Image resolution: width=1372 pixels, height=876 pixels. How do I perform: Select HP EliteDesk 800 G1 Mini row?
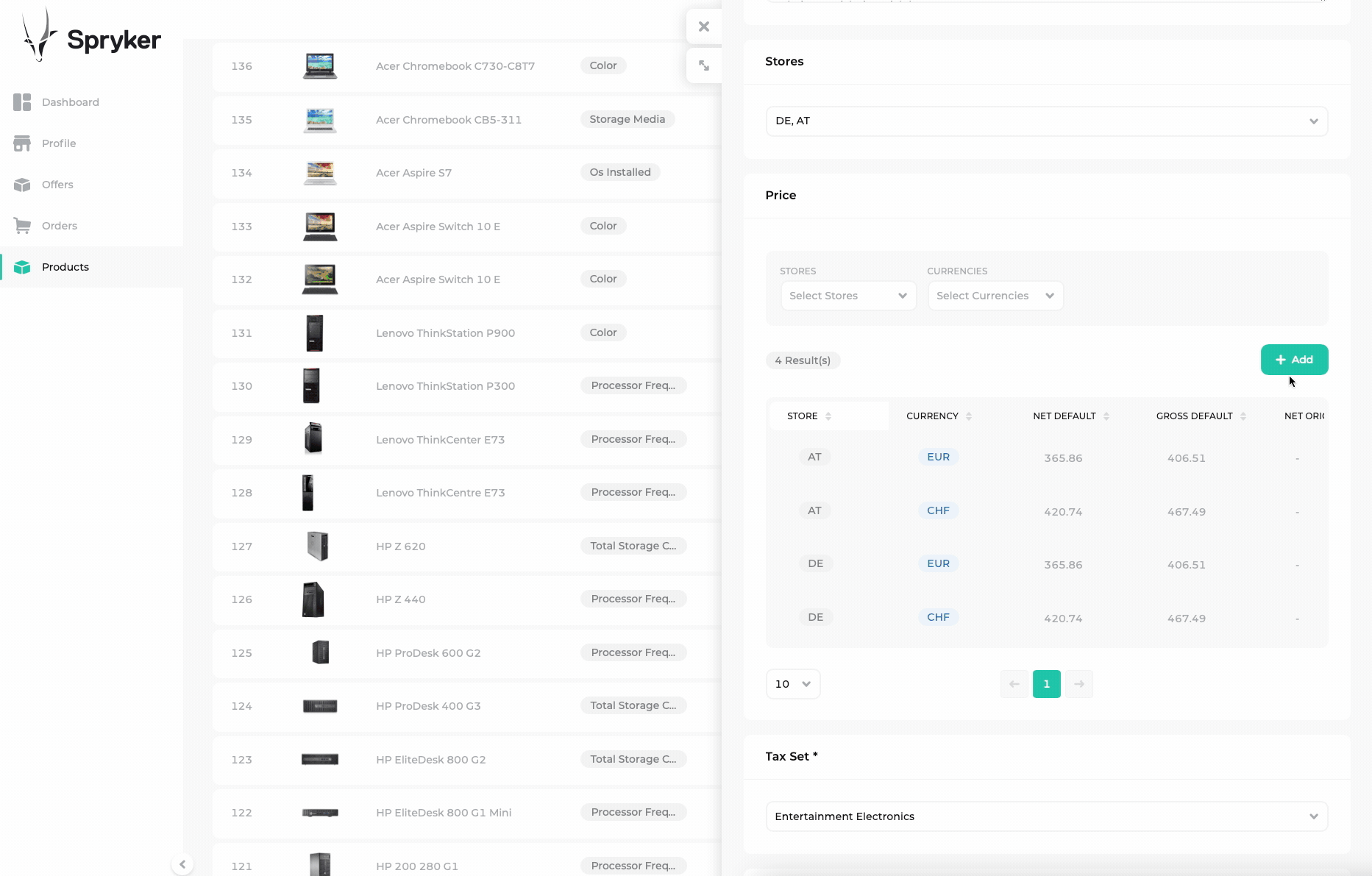coord(467,813)
